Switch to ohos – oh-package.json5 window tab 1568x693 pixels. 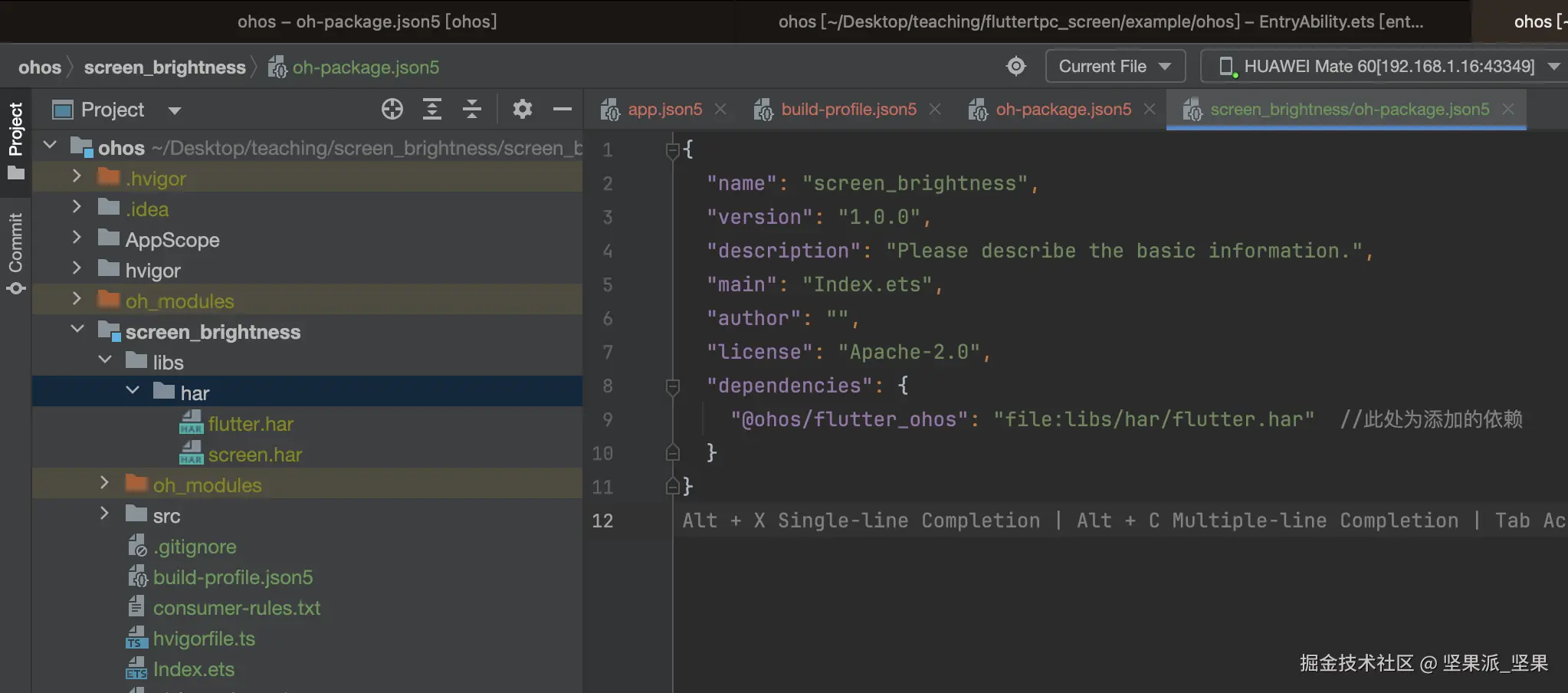(367, 21)
